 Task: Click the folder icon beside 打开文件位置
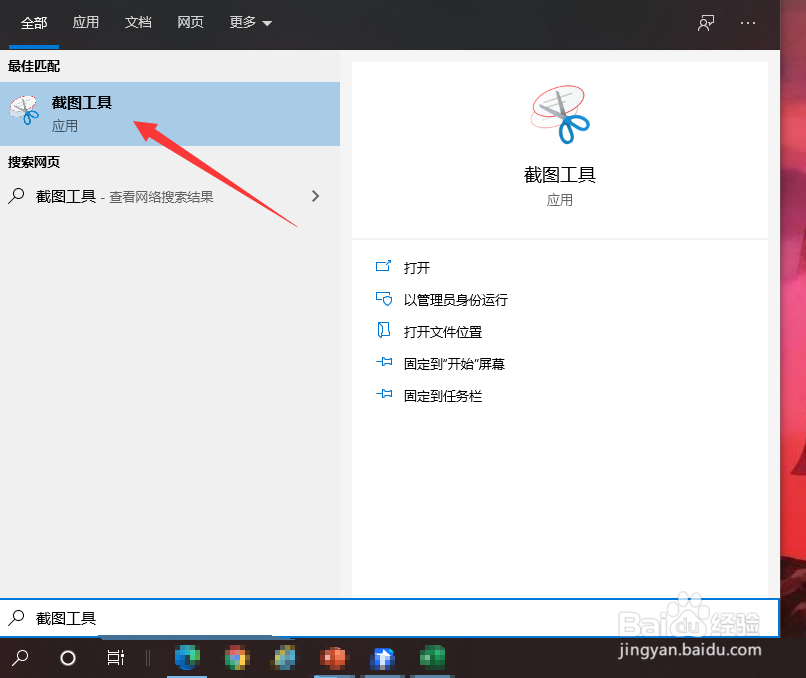pyautogui.click(x=384, y=331)
